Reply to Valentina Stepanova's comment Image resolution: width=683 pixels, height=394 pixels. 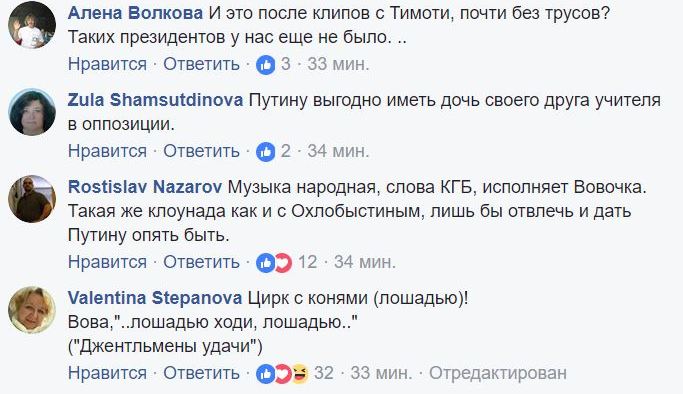coord(201,374)
